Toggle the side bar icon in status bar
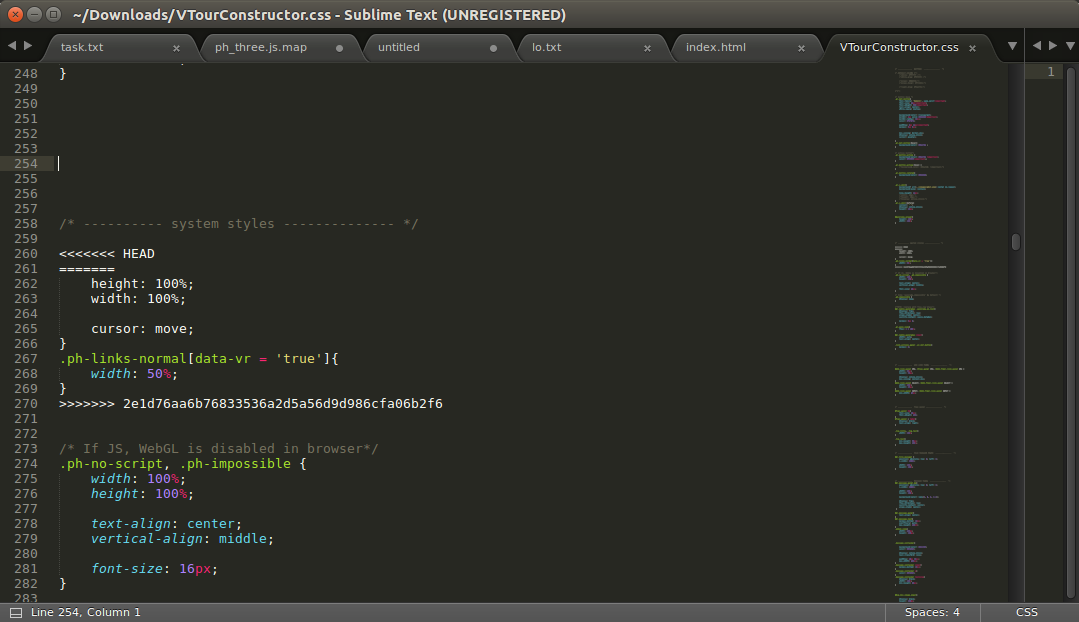The height and width of the screenshot is (622, 1079). pyautogui.click(x=16, y=612)
